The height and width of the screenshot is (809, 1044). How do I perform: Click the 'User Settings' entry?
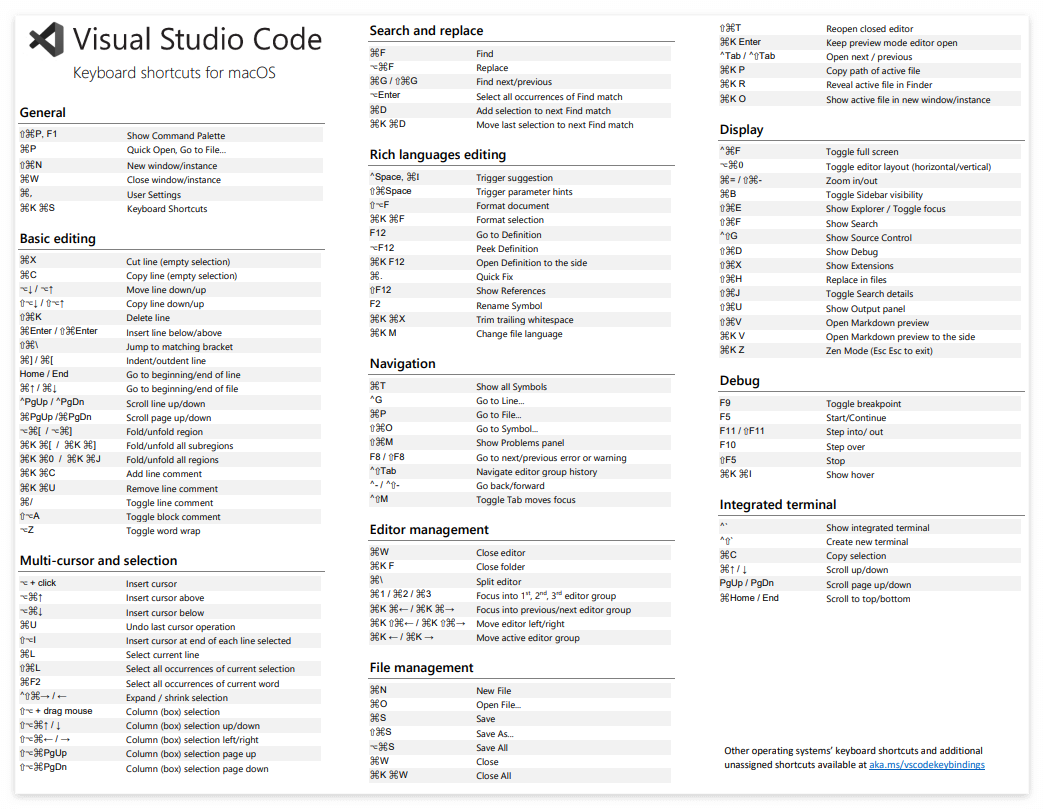(x=154, y=195)
